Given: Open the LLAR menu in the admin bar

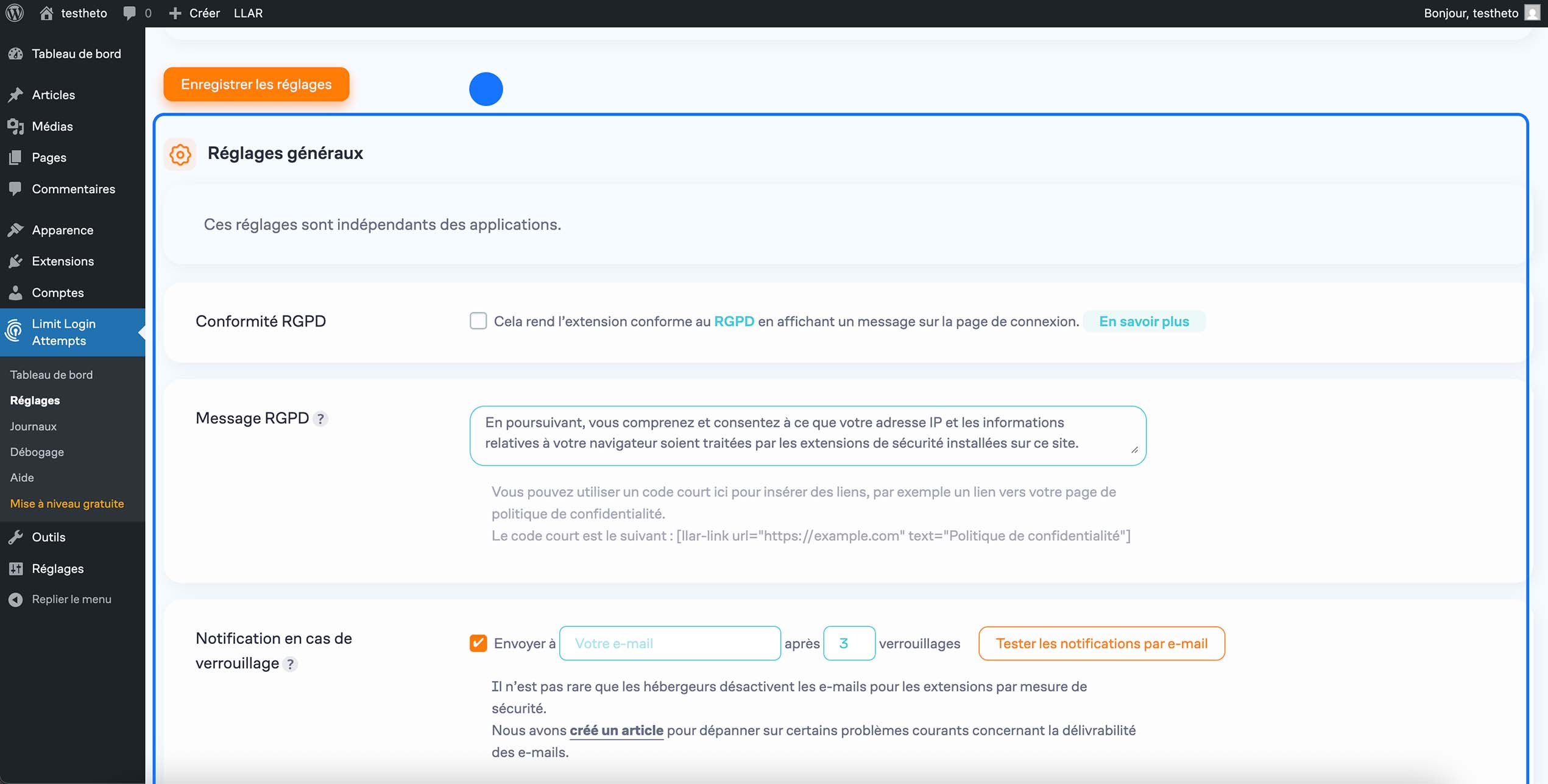Looking at the screenshot, I should click(248, 13).
